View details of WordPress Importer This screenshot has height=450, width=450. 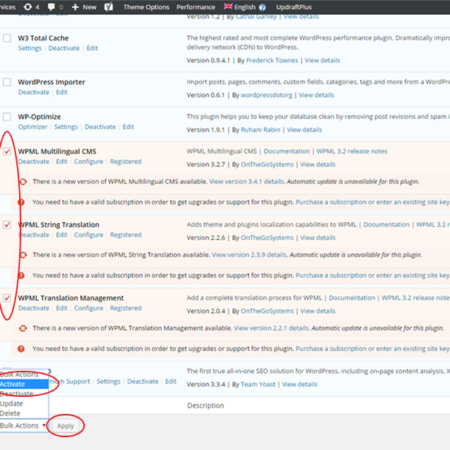(x=316, y=95)
